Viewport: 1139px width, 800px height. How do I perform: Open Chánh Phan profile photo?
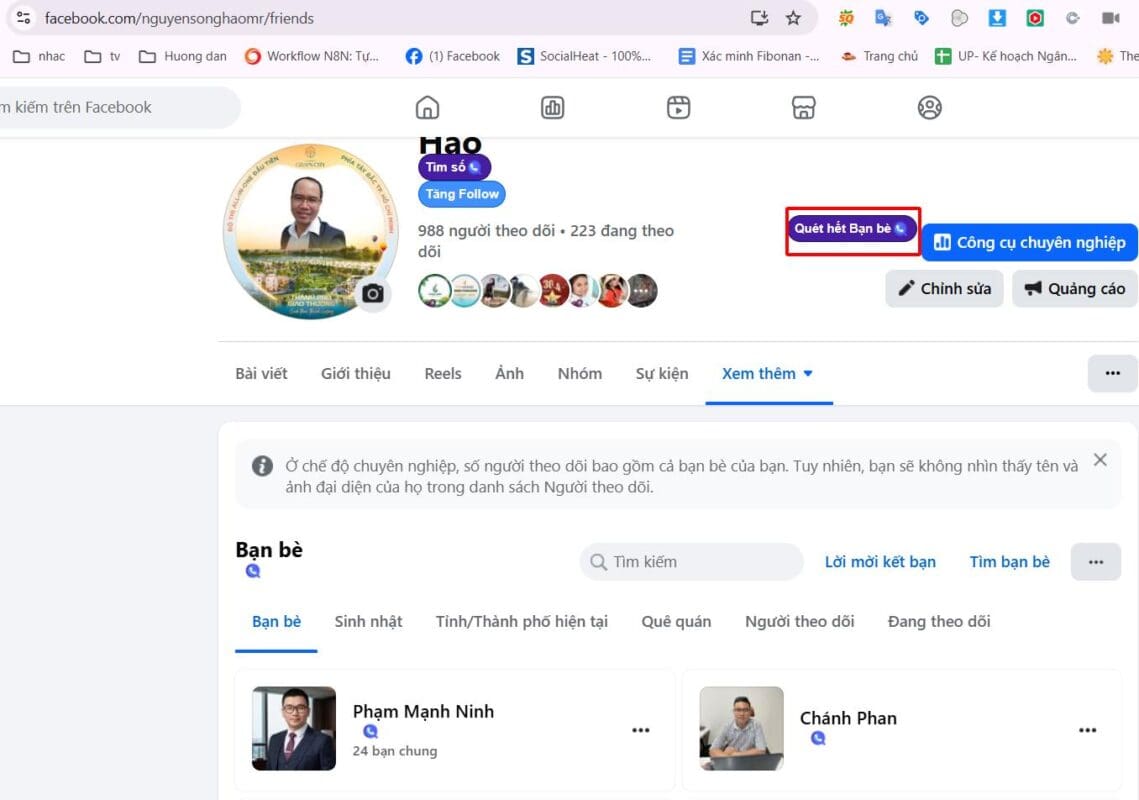point(742,728)
